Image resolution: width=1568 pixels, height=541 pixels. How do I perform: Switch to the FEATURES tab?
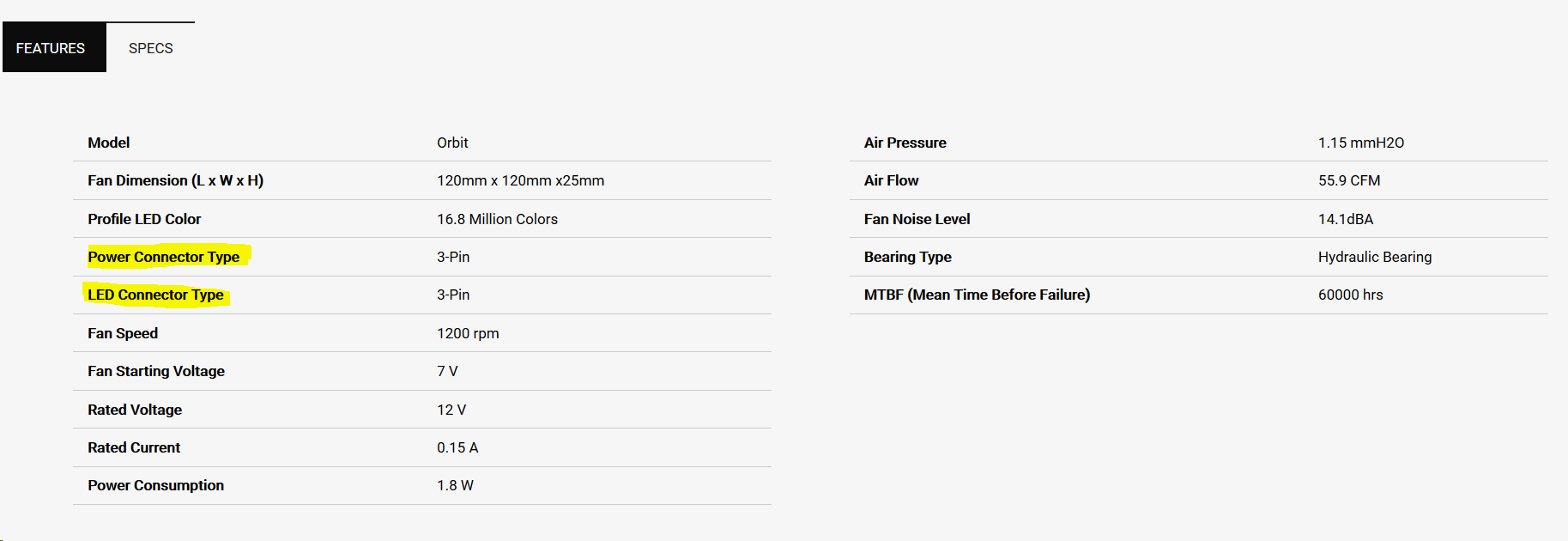(x=51, y=48)
